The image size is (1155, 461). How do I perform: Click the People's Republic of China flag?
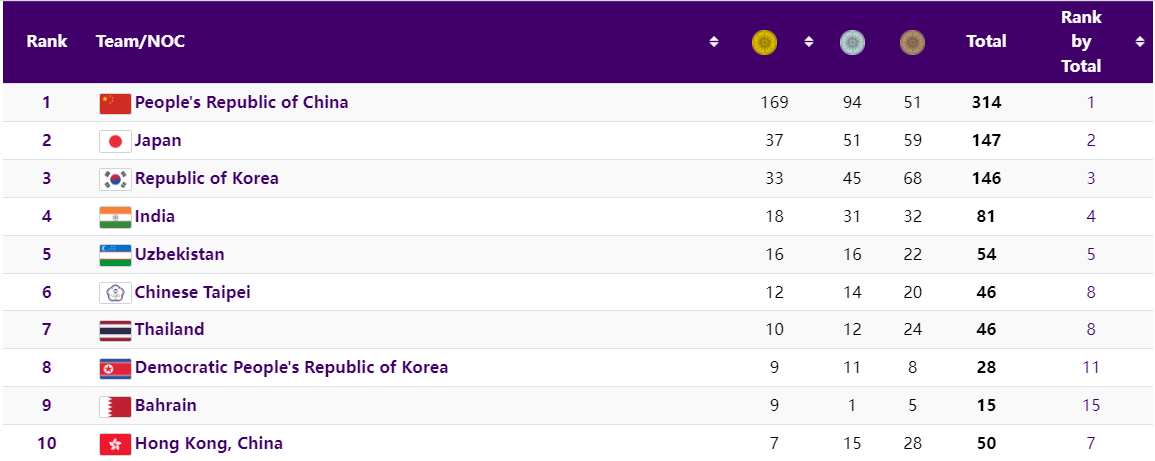pyautogui.click(x=115, y=103)
